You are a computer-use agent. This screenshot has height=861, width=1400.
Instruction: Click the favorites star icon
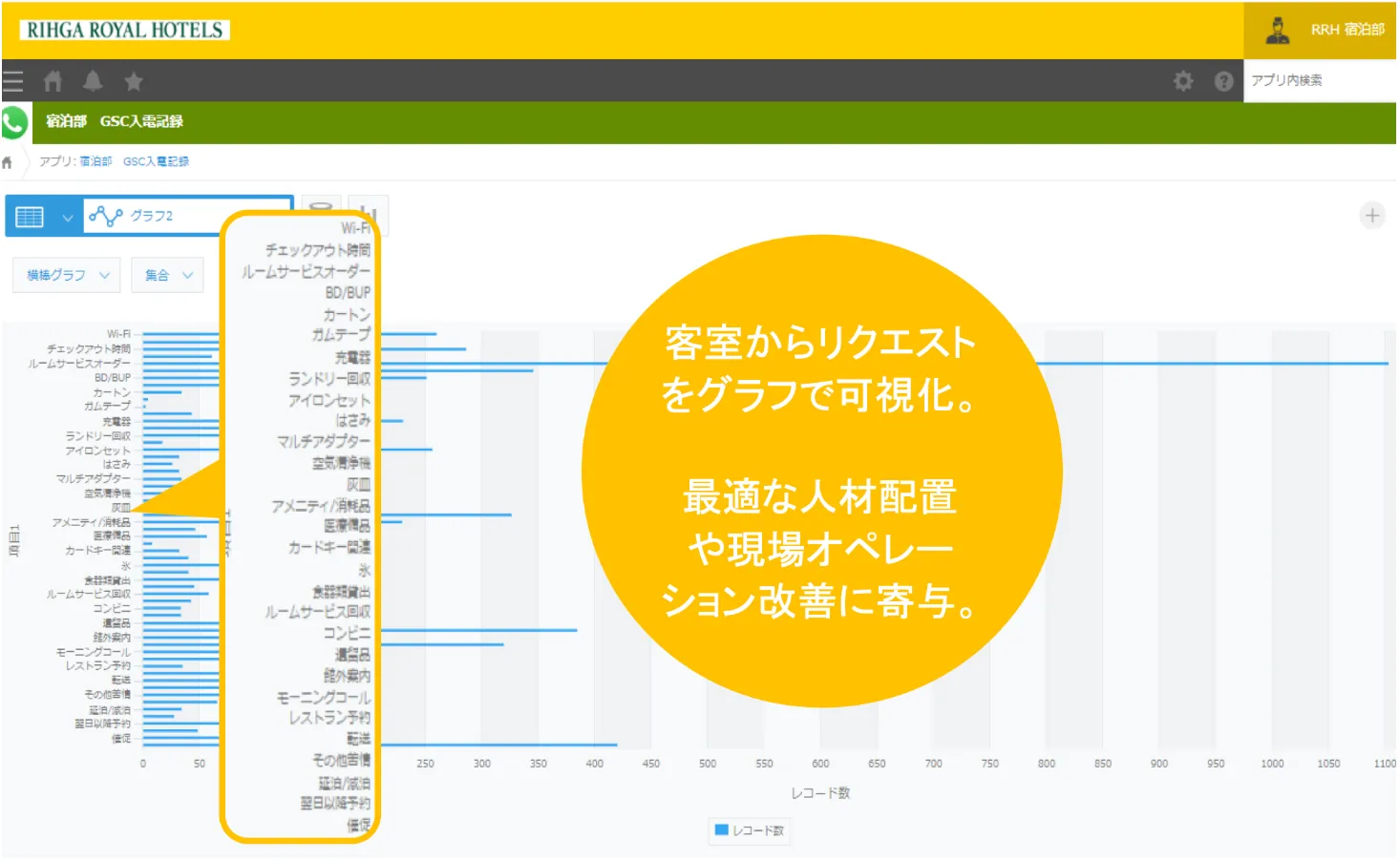[134, 81]
